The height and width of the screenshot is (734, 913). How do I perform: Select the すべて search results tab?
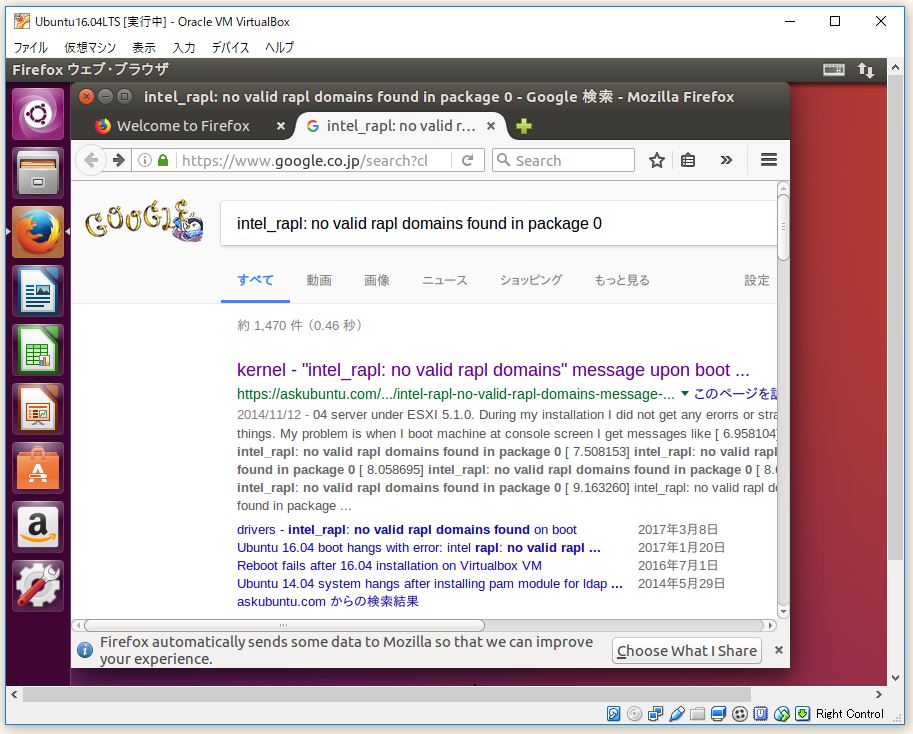pos(255,280)
